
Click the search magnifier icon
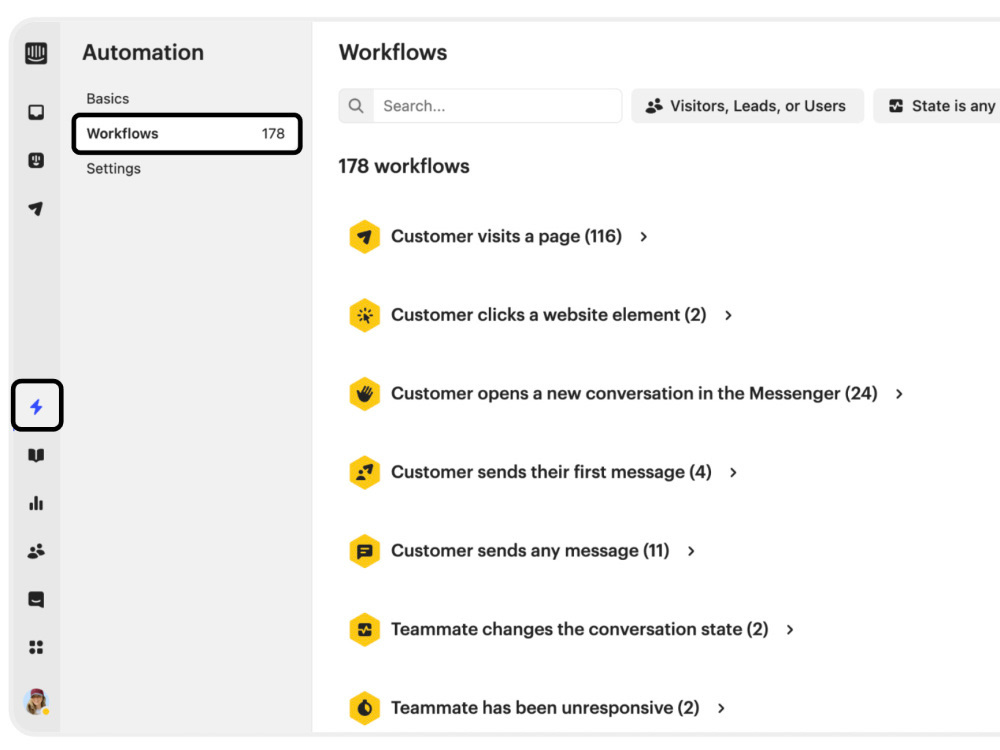pyautogui.click(x=356, y=106)
